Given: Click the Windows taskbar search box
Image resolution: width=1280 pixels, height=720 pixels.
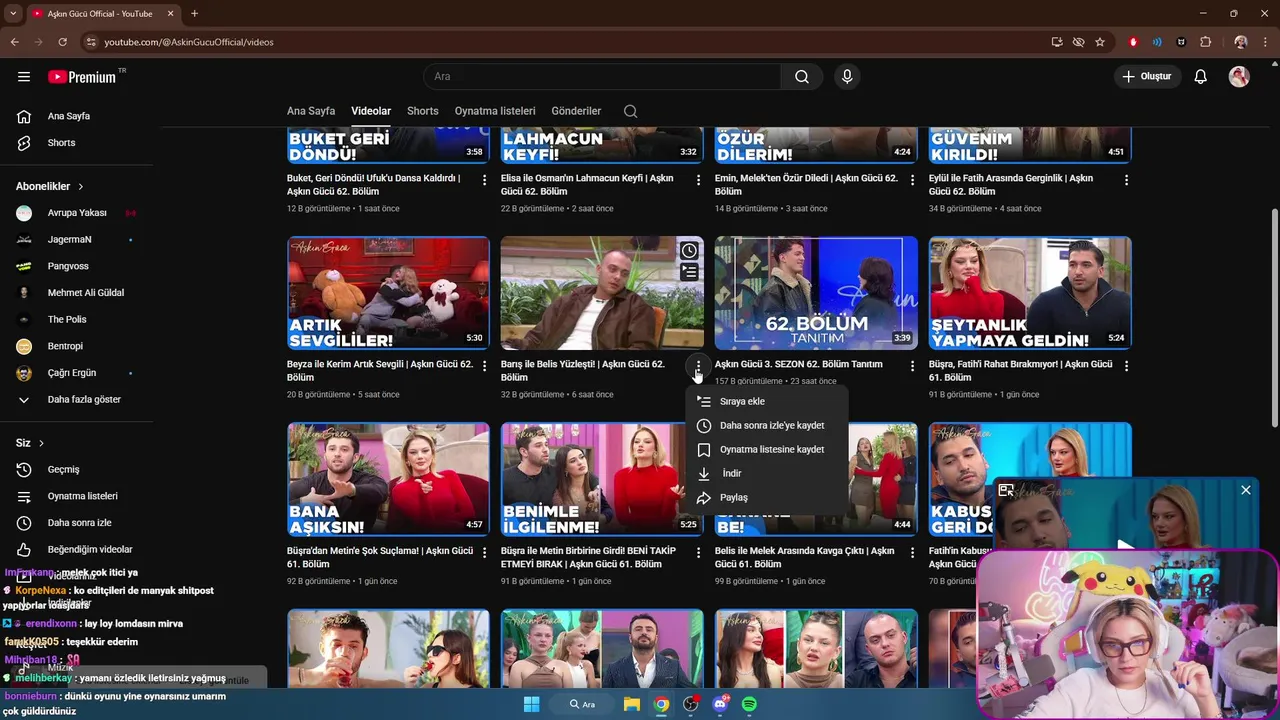Looking at the screenshot, I should point(583,704).
